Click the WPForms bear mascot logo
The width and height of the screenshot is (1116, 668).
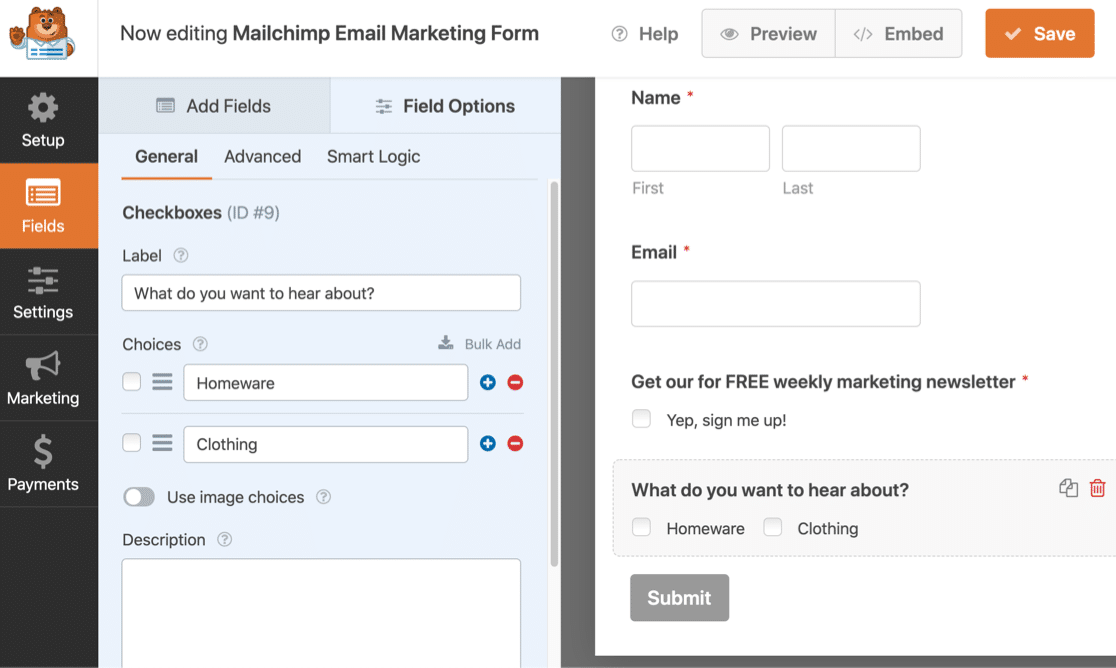42,33
